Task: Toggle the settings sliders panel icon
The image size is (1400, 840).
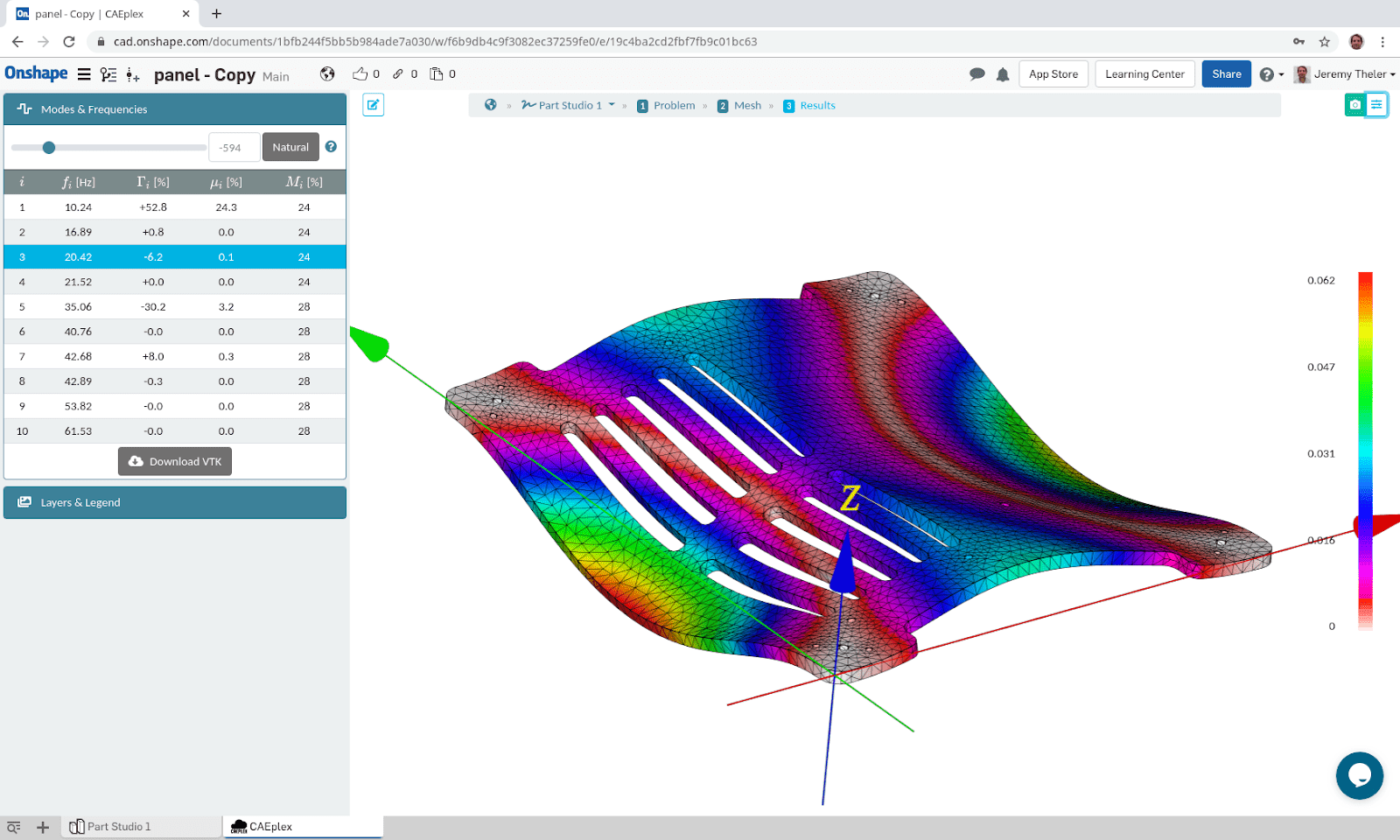Action: point(1376,105)
